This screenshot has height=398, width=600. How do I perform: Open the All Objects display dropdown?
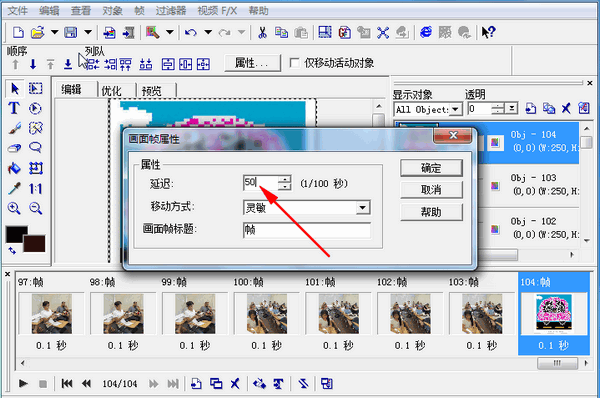click(x=455, y=109)
